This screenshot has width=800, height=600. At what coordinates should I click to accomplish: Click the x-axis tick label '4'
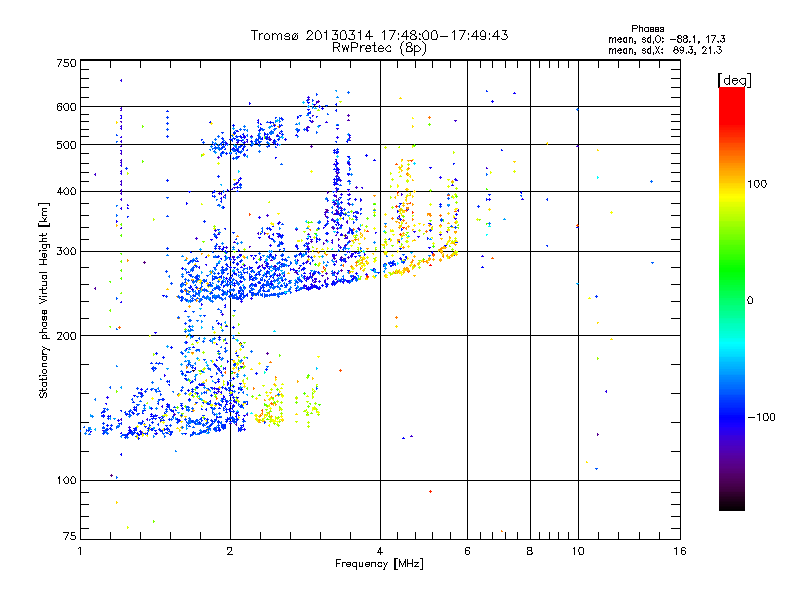(x=380, y=551)
